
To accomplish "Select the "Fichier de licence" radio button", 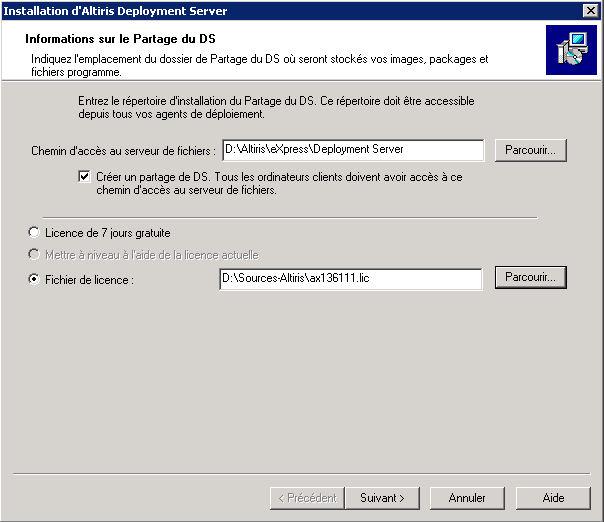I will [x=34, y=280].
